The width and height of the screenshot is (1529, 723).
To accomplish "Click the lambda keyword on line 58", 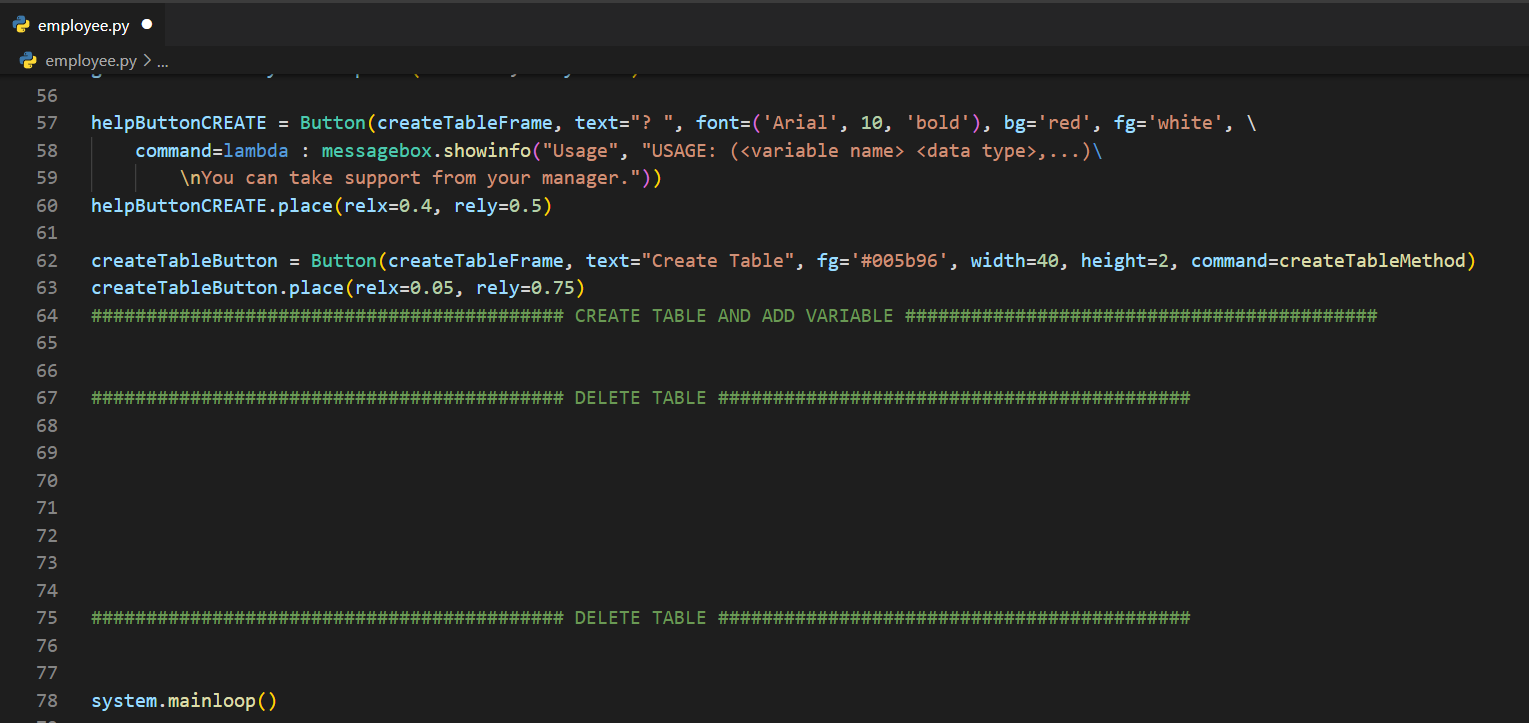I will pos(256,151).
